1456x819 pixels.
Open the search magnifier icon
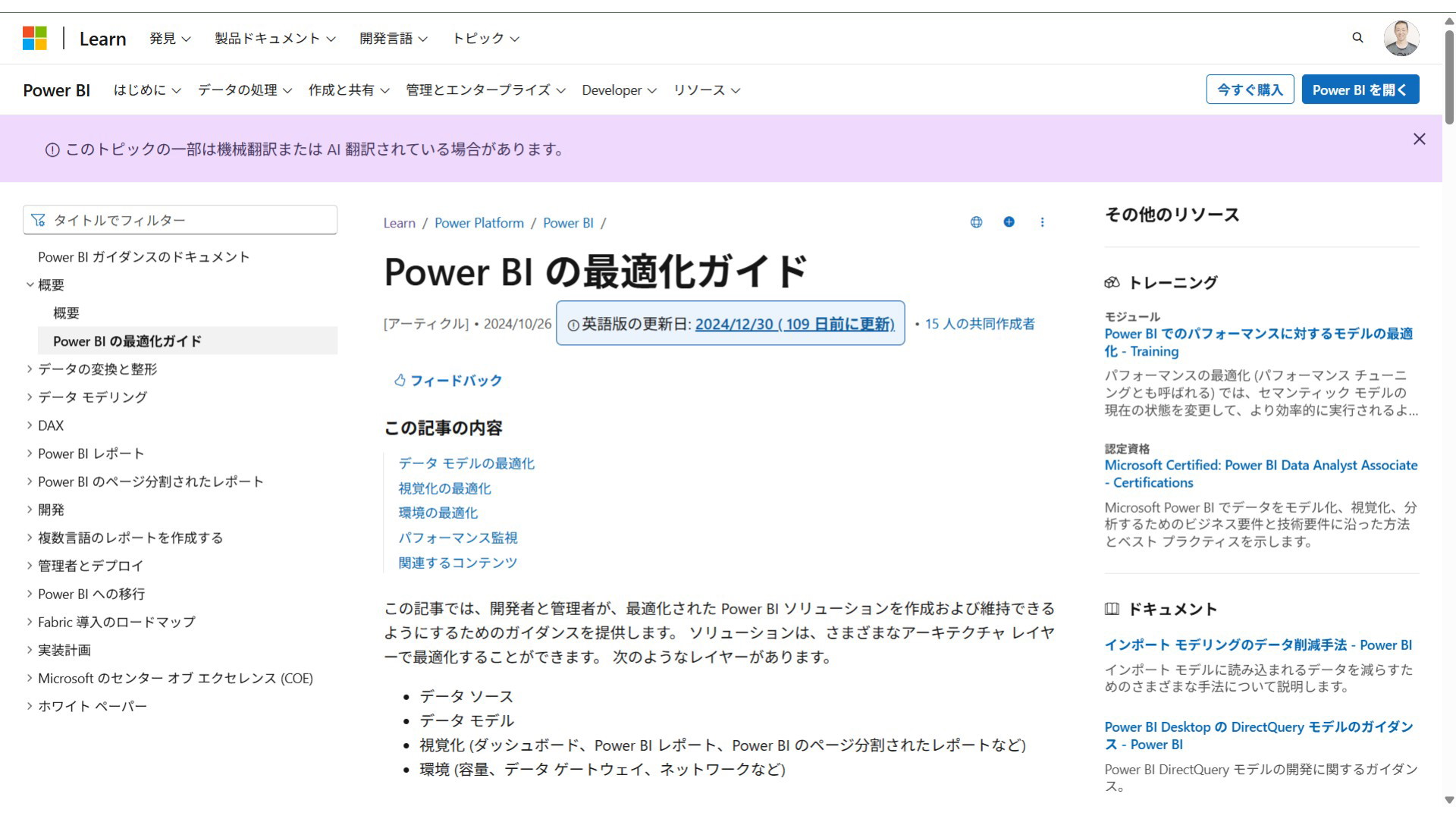point(1357,38)
